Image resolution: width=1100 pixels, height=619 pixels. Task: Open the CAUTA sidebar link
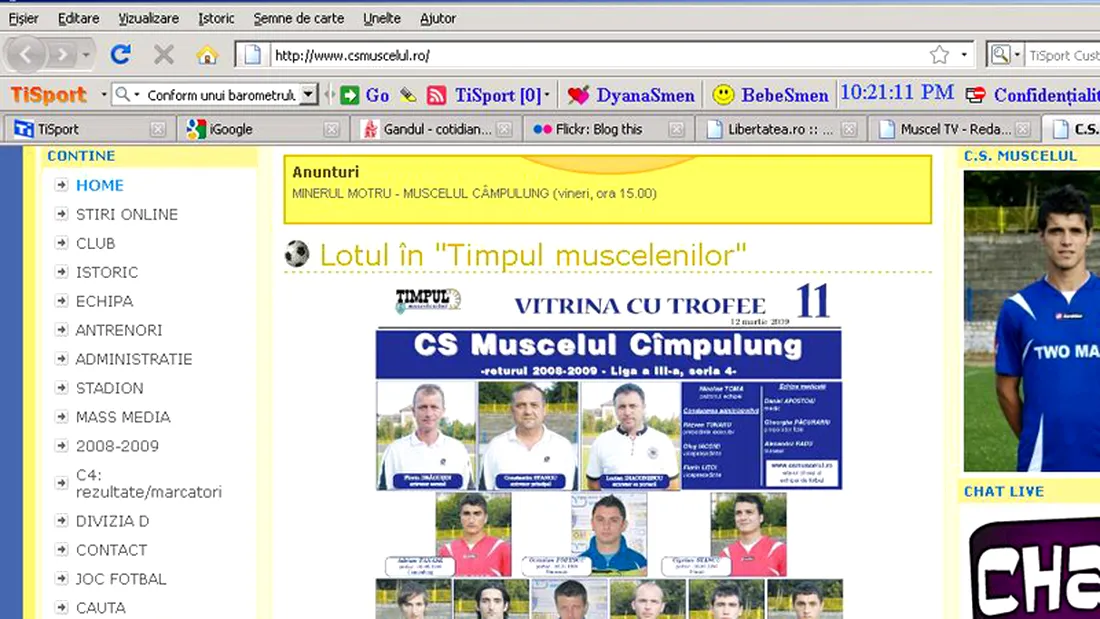101,608
